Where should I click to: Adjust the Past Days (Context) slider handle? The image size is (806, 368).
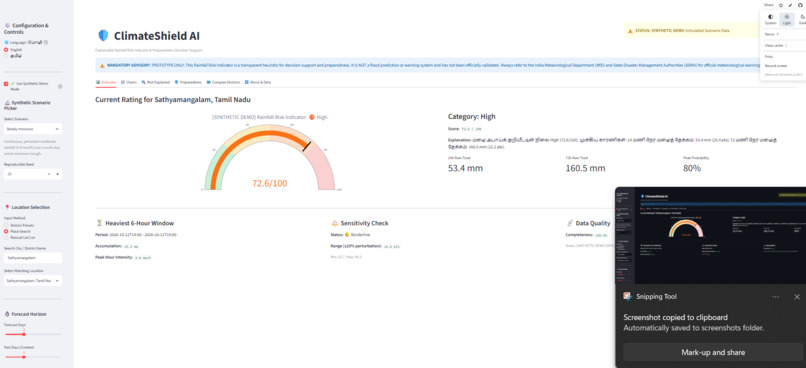(24, 357)
